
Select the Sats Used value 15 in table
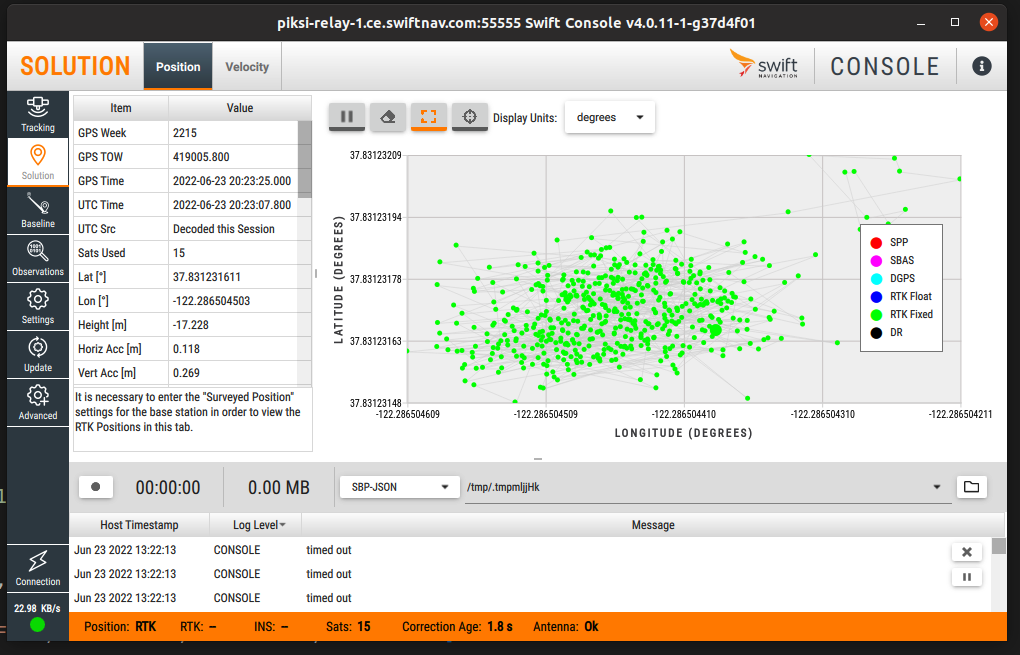[x=233, y=253]
